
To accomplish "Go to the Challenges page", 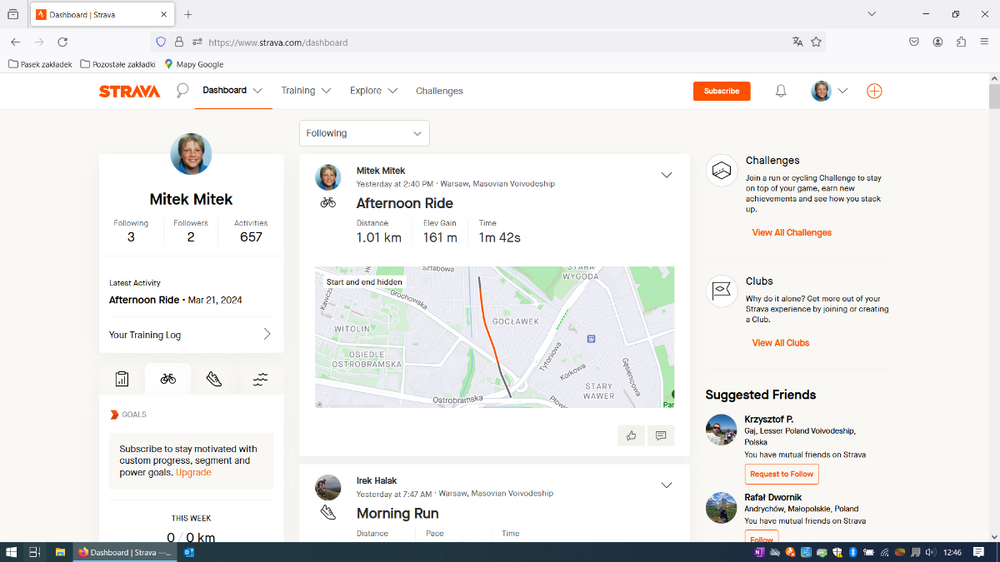I will pos(439,91).
